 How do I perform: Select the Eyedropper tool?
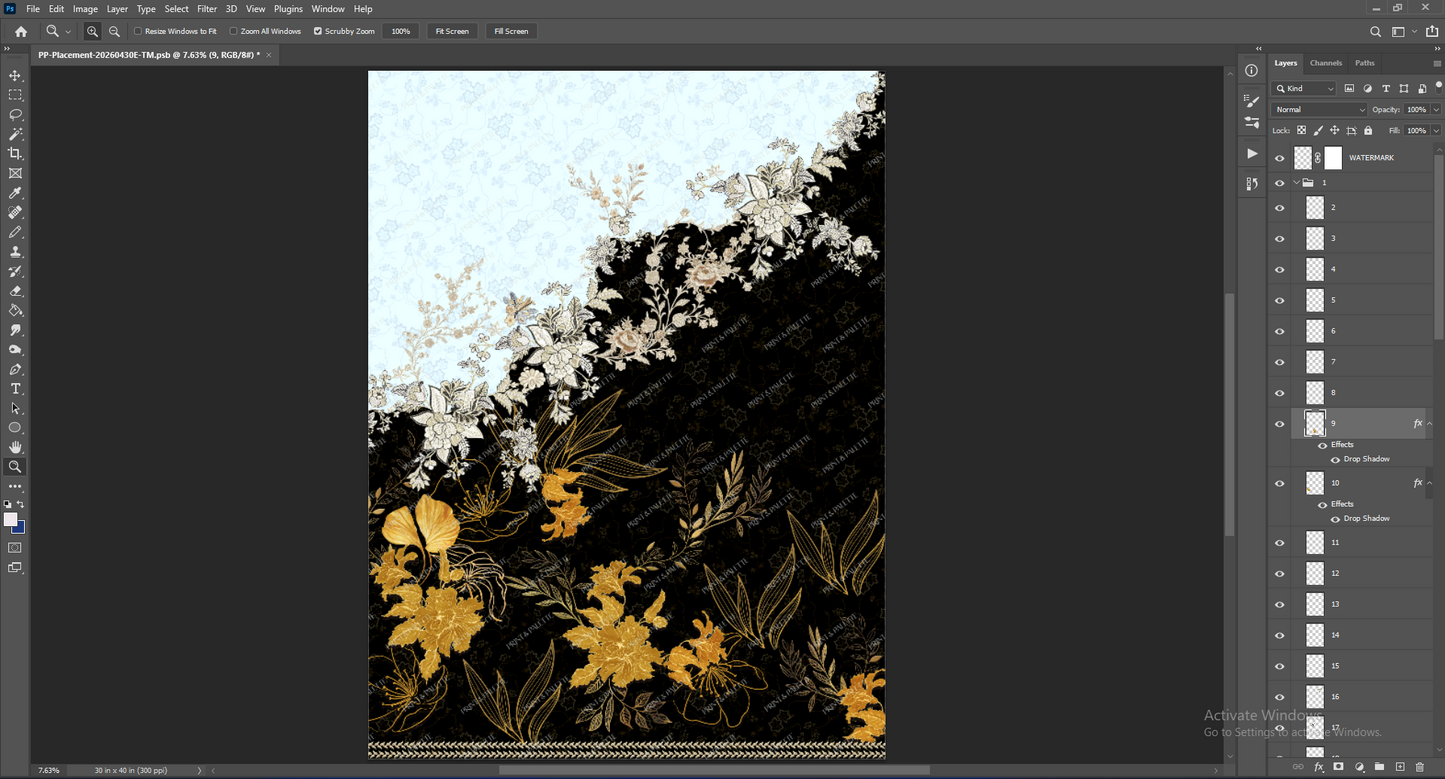(15, 193)
